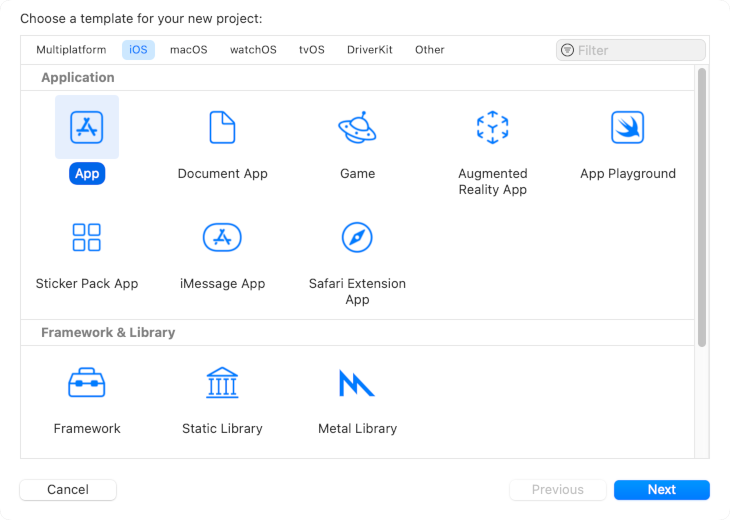This screenshot has height=520, width=730.
Task: Go to the tvOS tab
Action: [312, 50]
